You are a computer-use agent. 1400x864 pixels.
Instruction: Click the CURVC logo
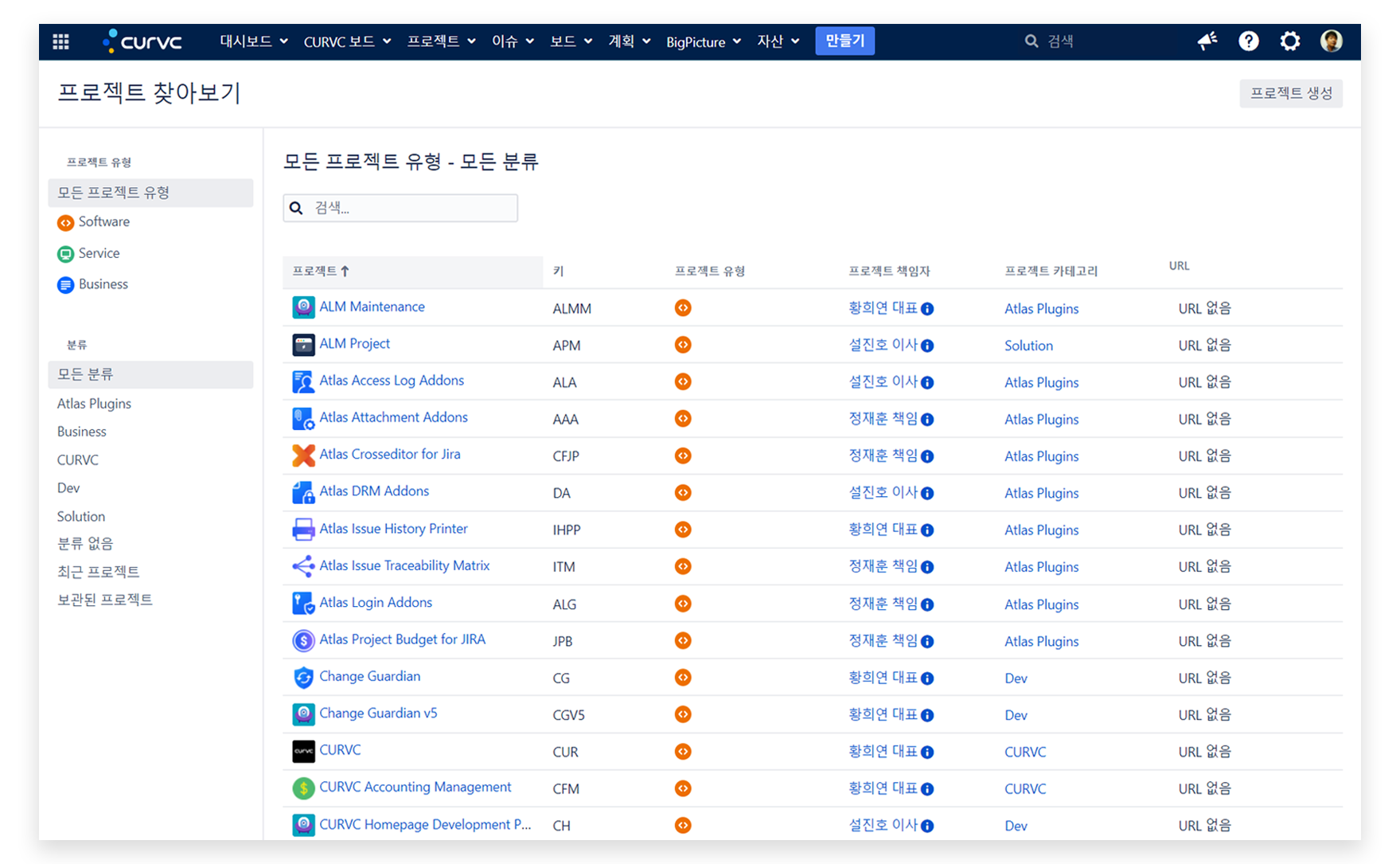point(142,41)
